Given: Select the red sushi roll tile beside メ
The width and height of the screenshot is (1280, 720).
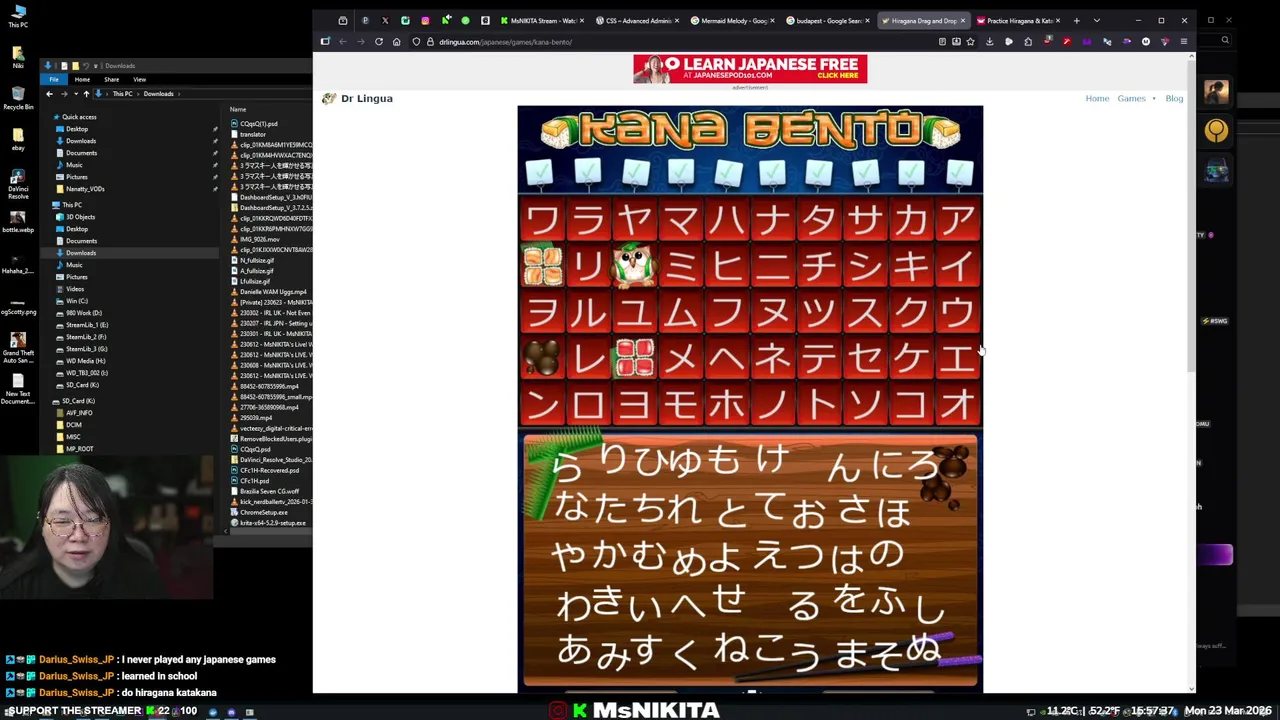Looking at the screenshot, I should (x=634, y=357).
